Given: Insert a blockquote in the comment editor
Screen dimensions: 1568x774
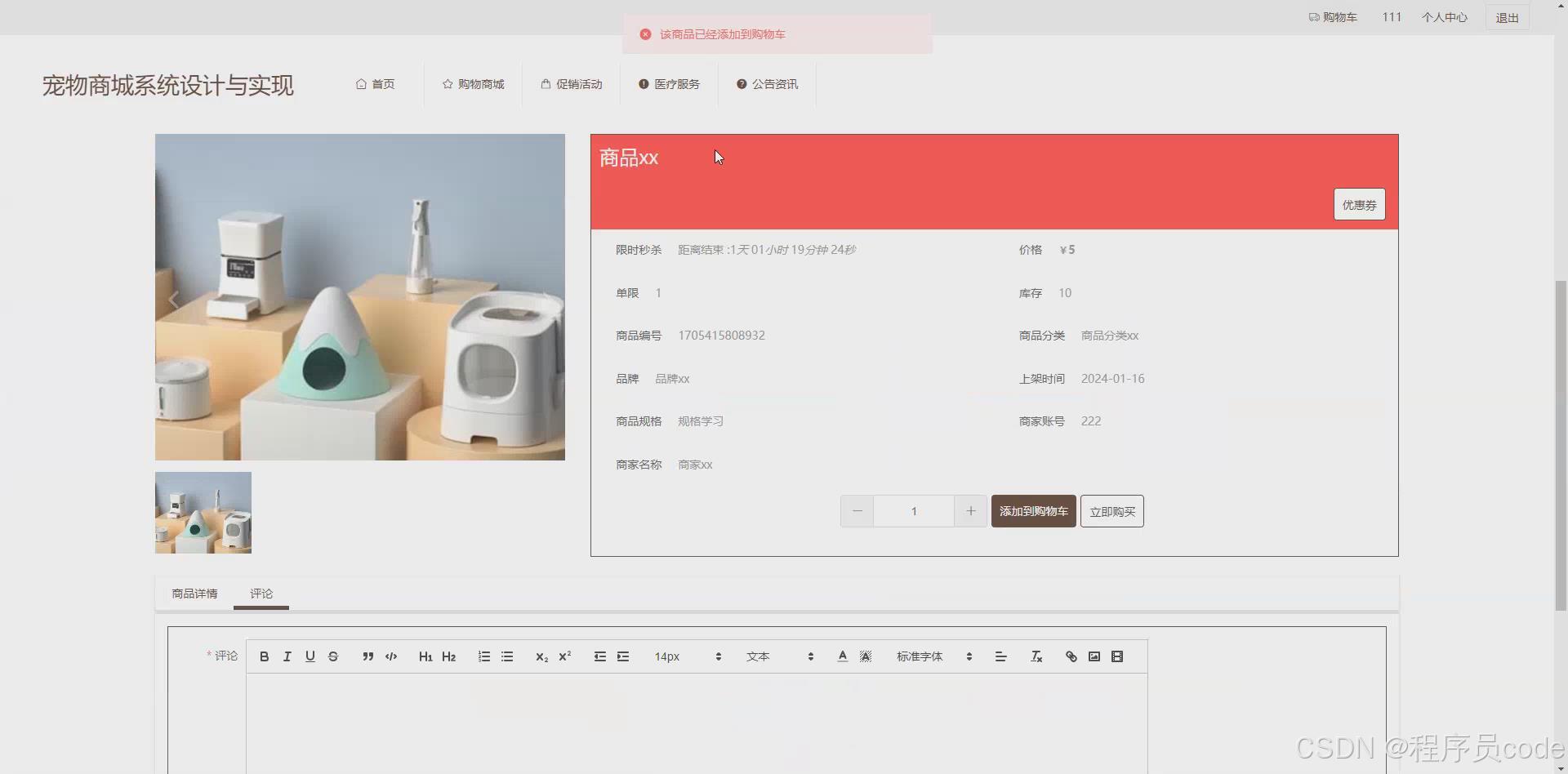Looking at the screenshot, I should 367,656.
